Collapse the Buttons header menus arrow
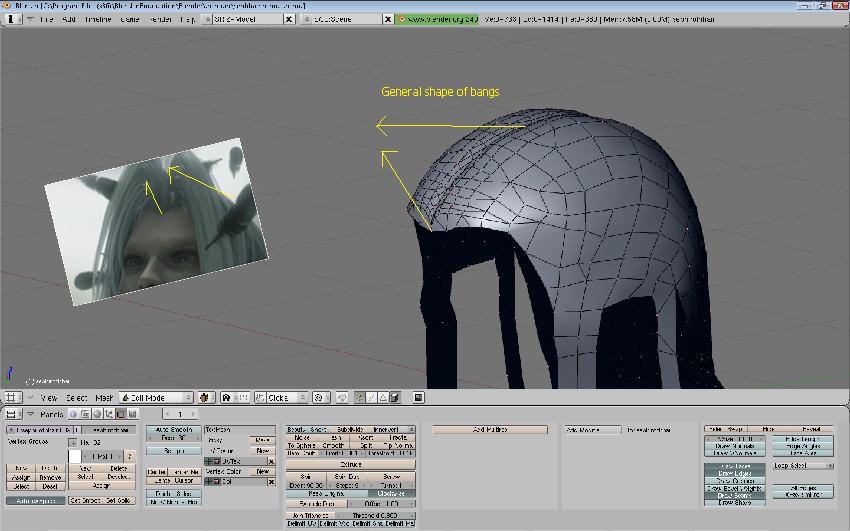Screen dimensions: 850x531 pyautogui.click(x=30, y=415)
